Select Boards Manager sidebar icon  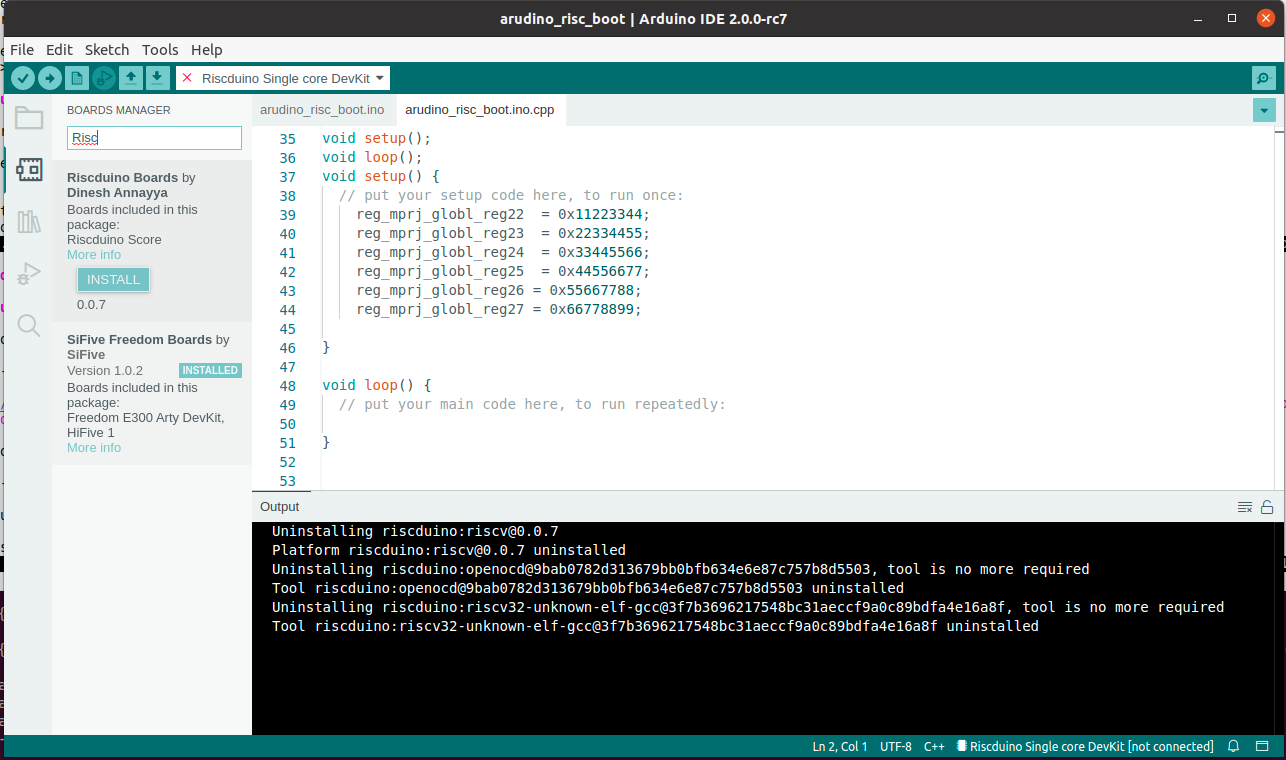[29, 170]
